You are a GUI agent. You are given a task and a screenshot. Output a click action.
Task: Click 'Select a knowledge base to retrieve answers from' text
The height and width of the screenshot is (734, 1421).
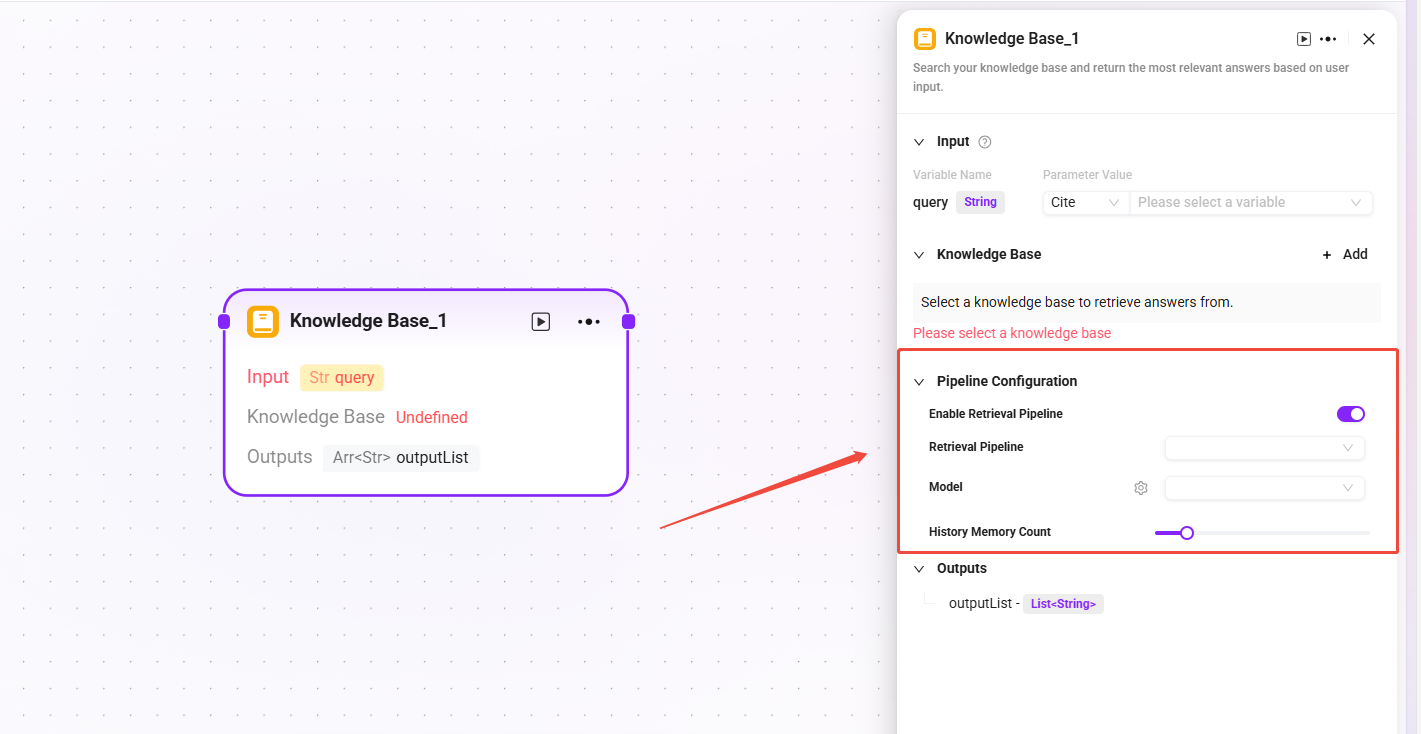pyautogui.click(x=1077, y=302)
